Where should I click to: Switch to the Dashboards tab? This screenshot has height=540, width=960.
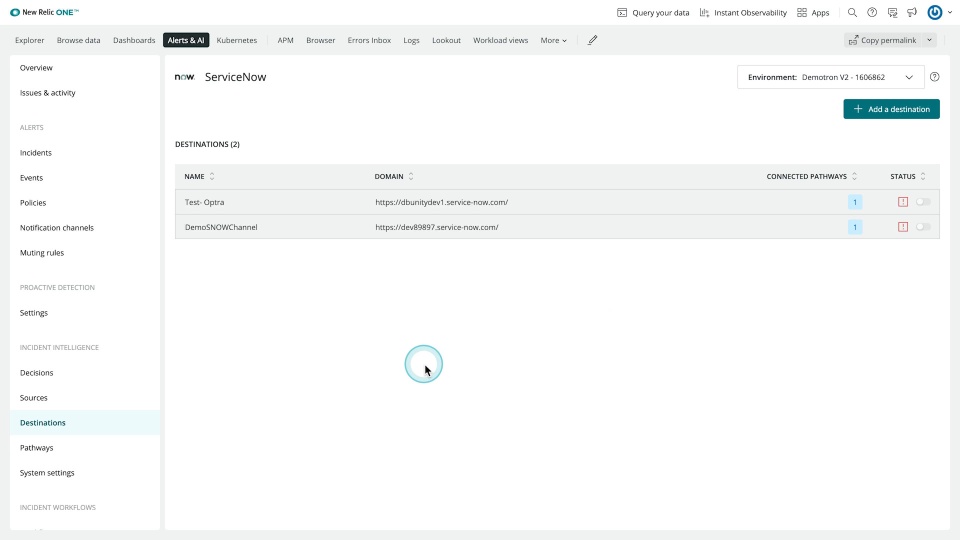point(134,40)
